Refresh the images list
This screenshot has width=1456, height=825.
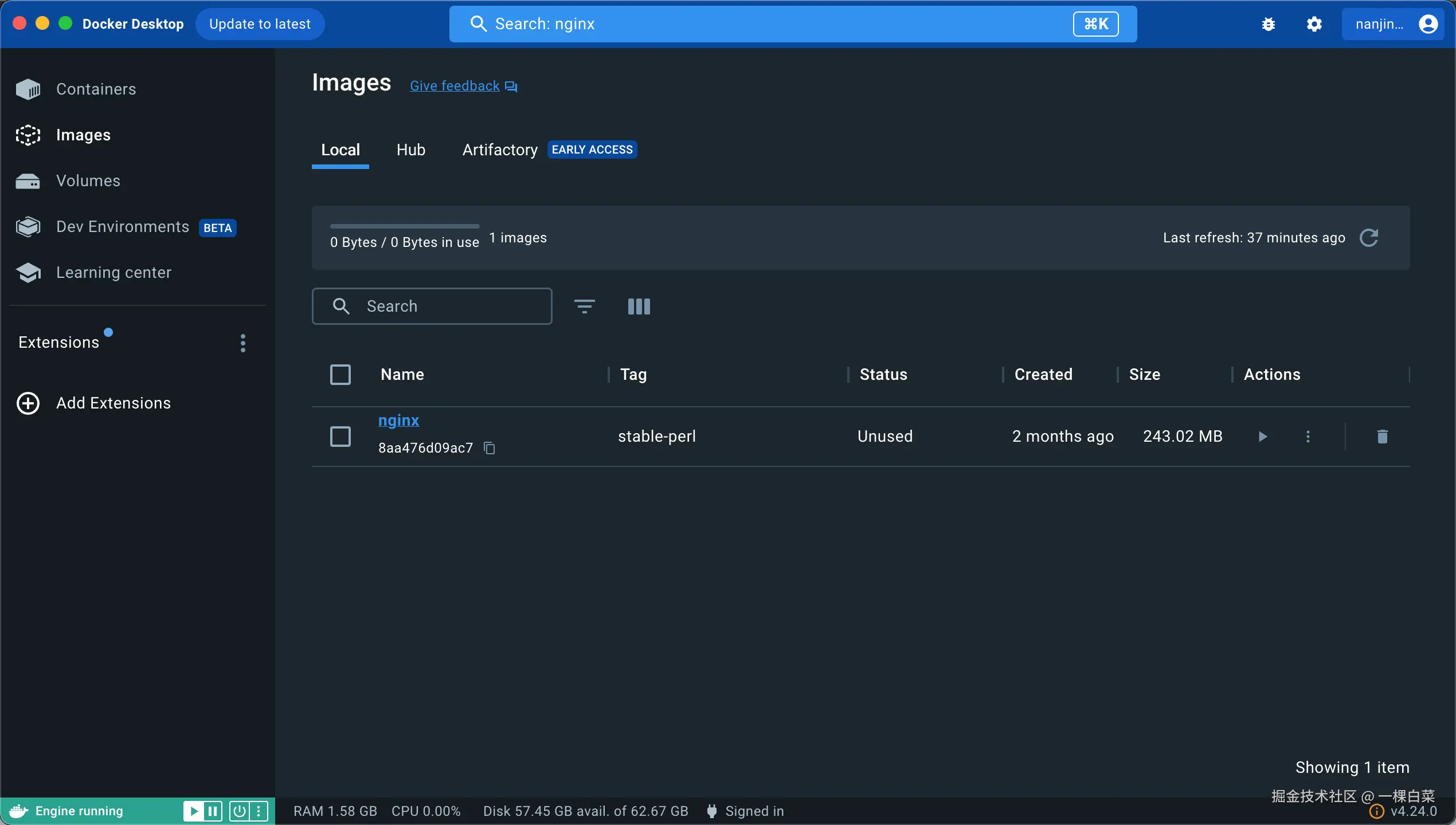[x=1369, y=238]
